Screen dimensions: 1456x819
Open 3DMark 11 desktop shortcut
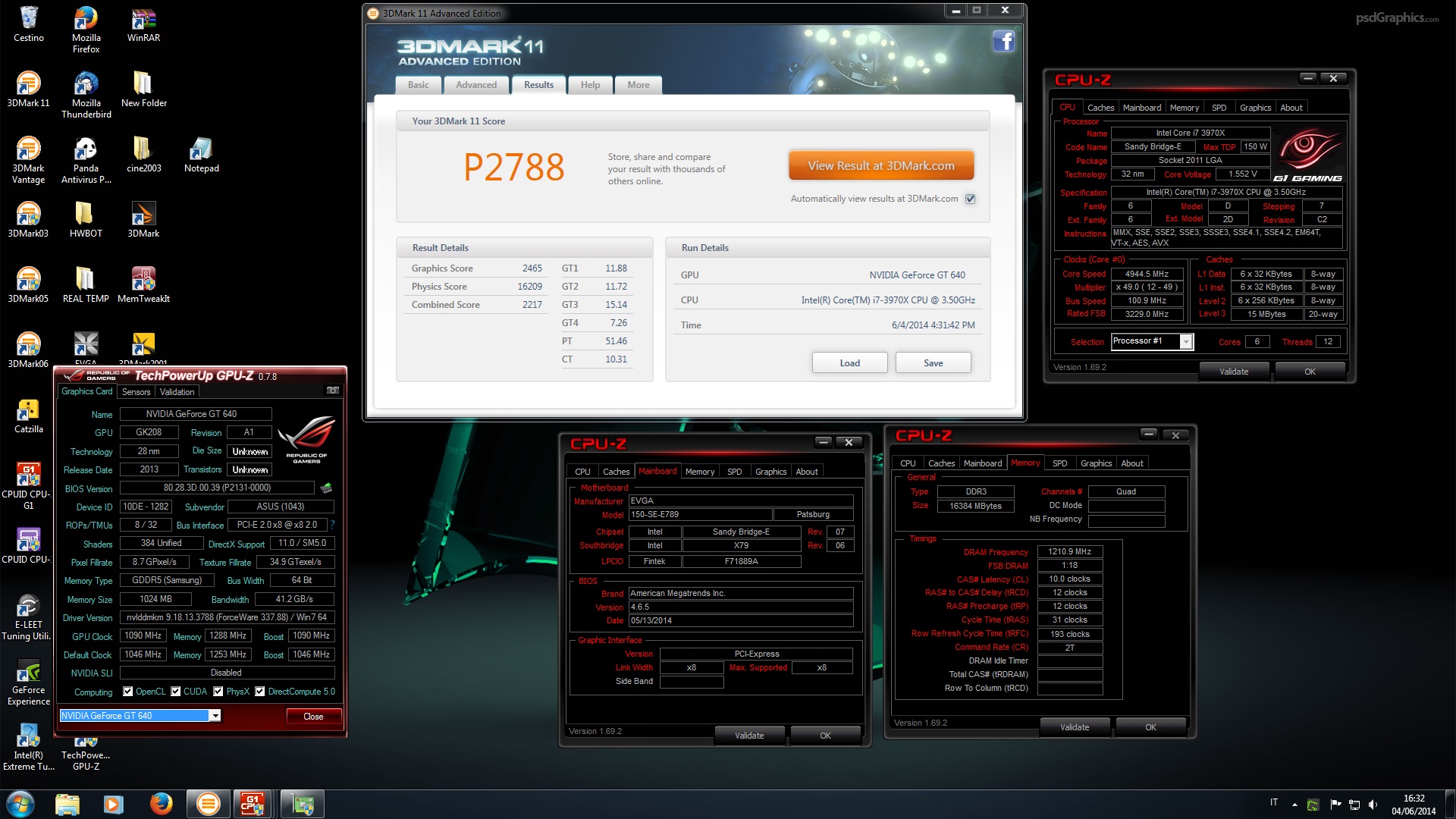click(29, 89)
